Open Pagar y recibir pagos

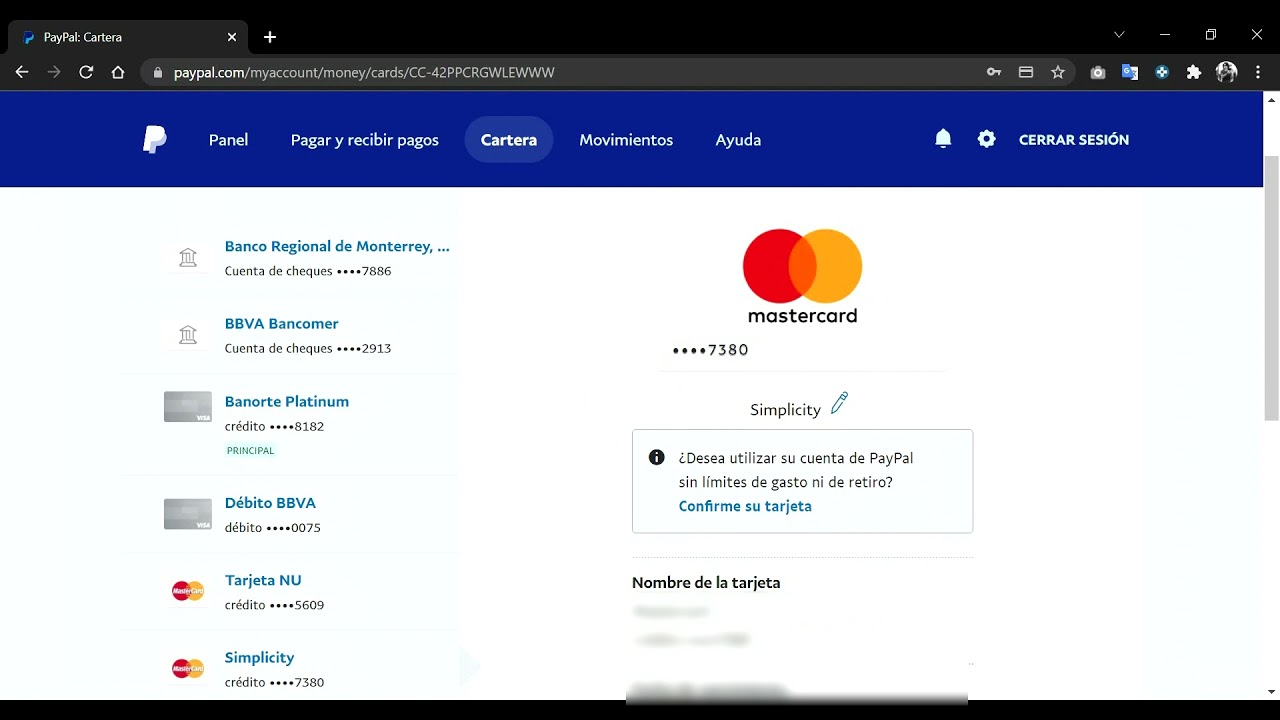(365, 140)
